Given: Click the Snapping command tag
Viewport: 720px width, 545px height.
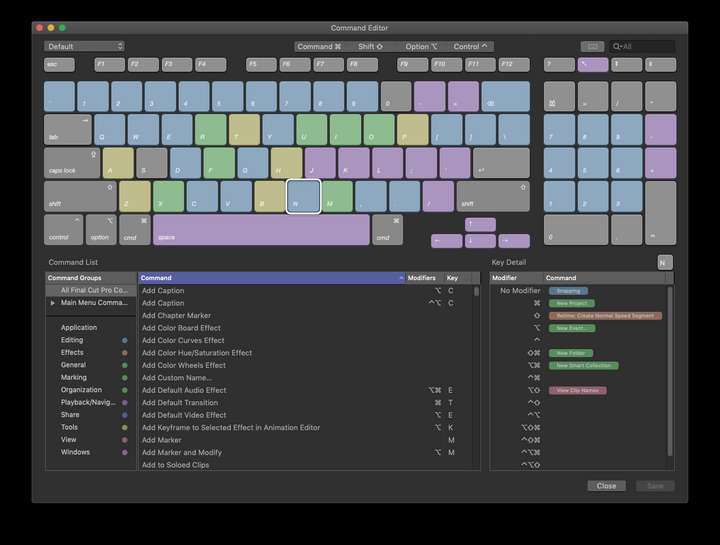Looking at the screenshot, I should pos(568,291).
